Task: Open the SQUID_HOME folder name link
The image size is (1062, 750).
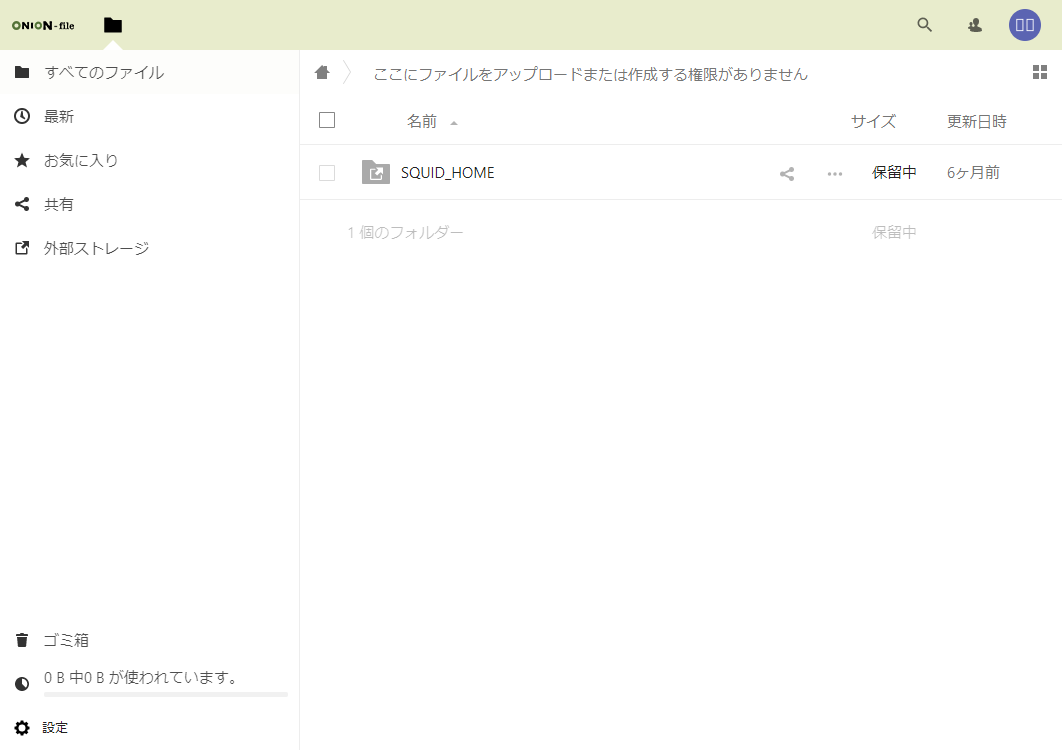Action: point(447,173)
